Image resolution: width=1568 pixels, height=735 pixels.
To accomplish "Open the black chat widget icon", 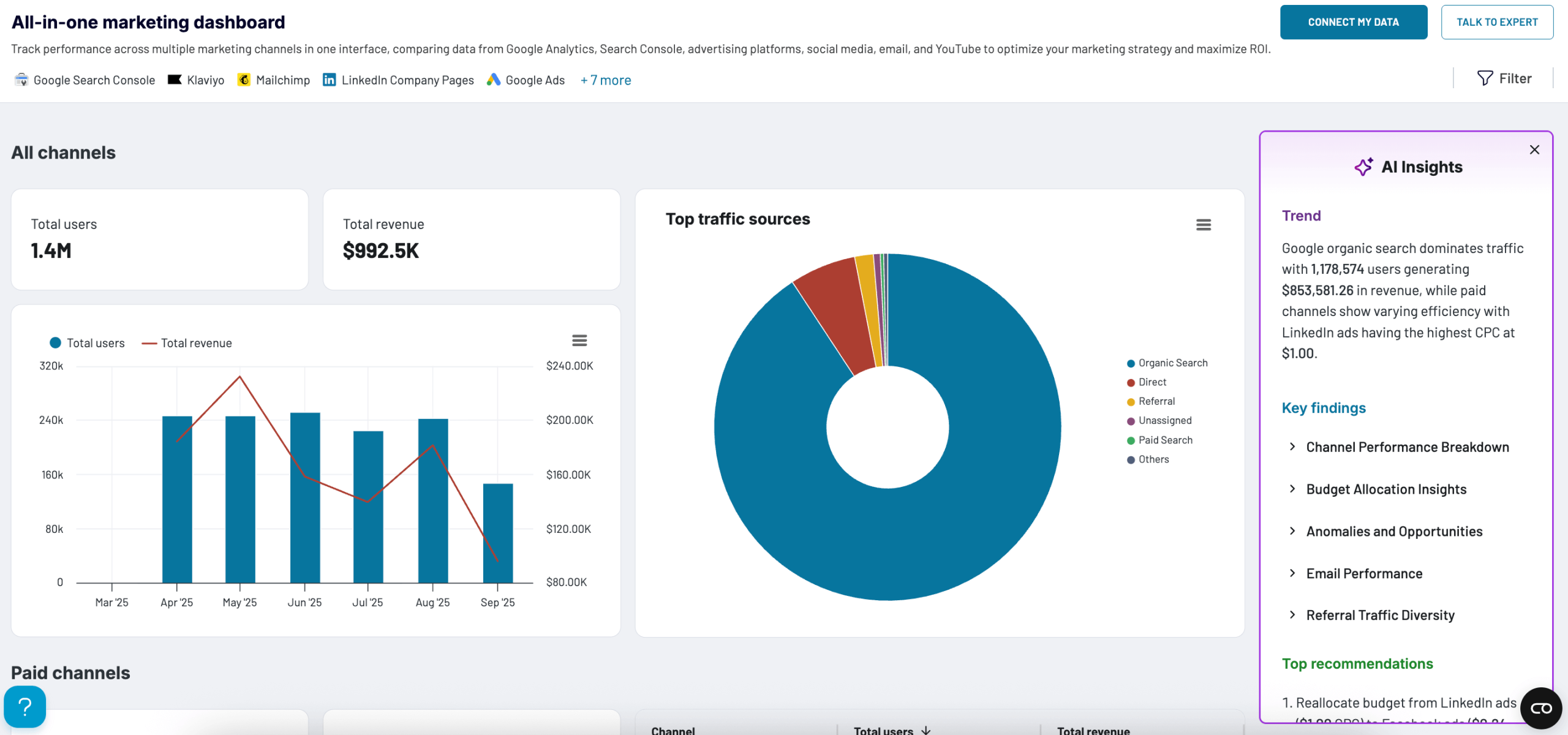I will coord(1540,708).
